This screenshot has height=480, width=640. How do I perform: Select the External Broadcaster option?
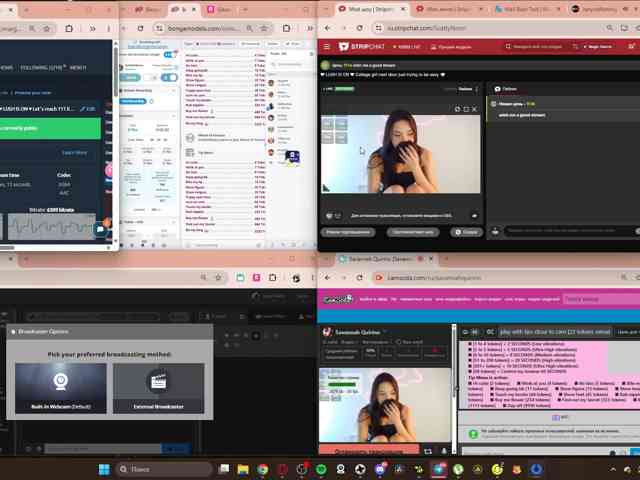[158, 388]
